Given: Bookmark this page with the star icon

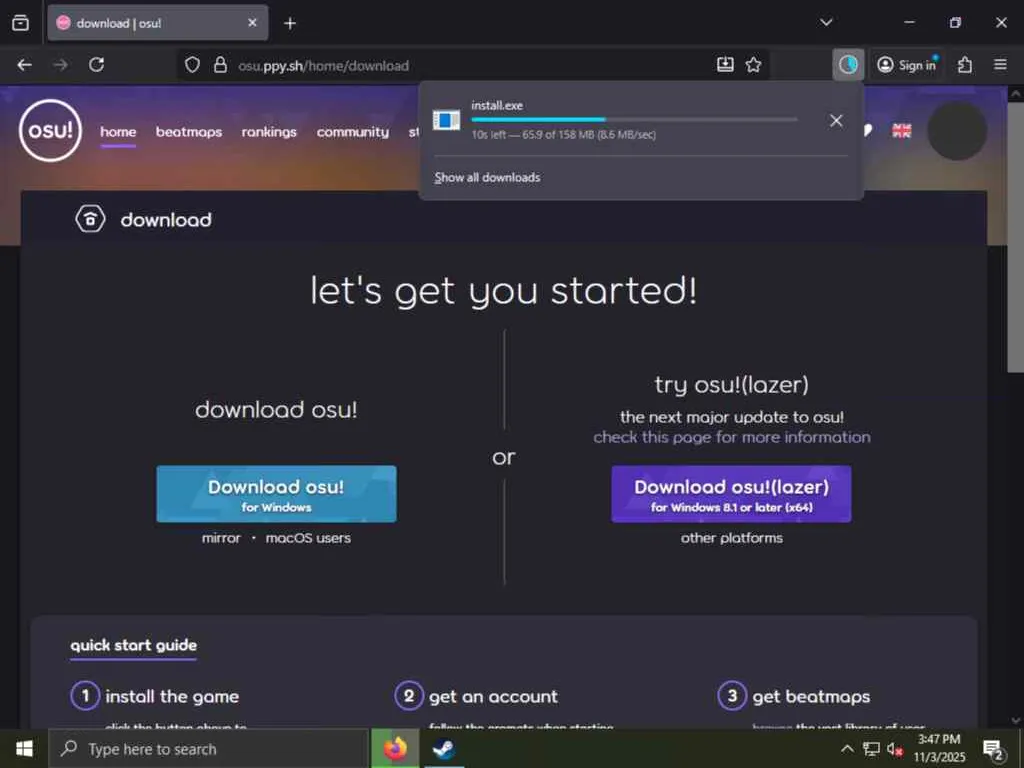Looking at the screenshot, I should tap(754, 65).
